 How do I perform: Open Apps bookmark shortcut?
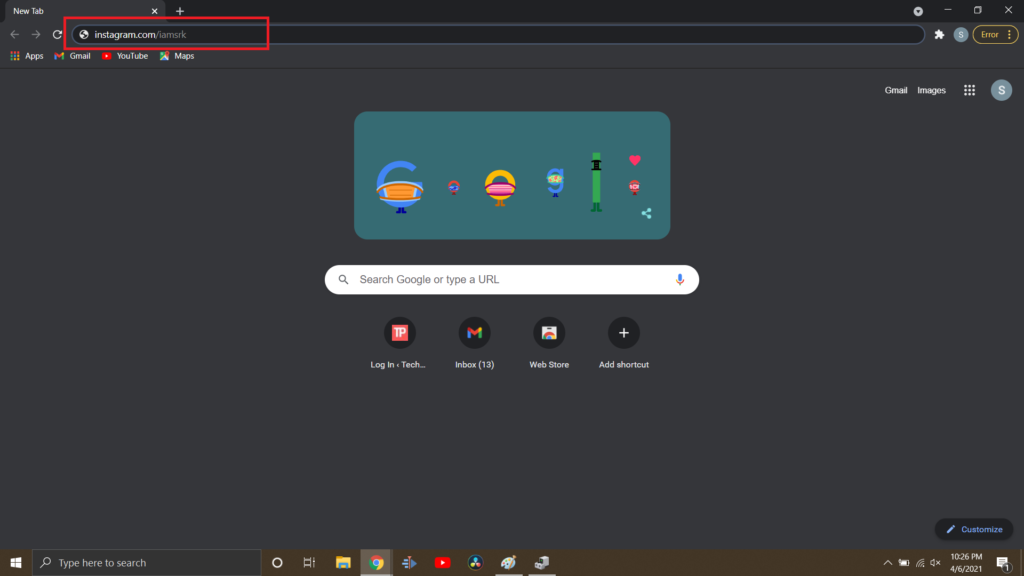(27, 56)
